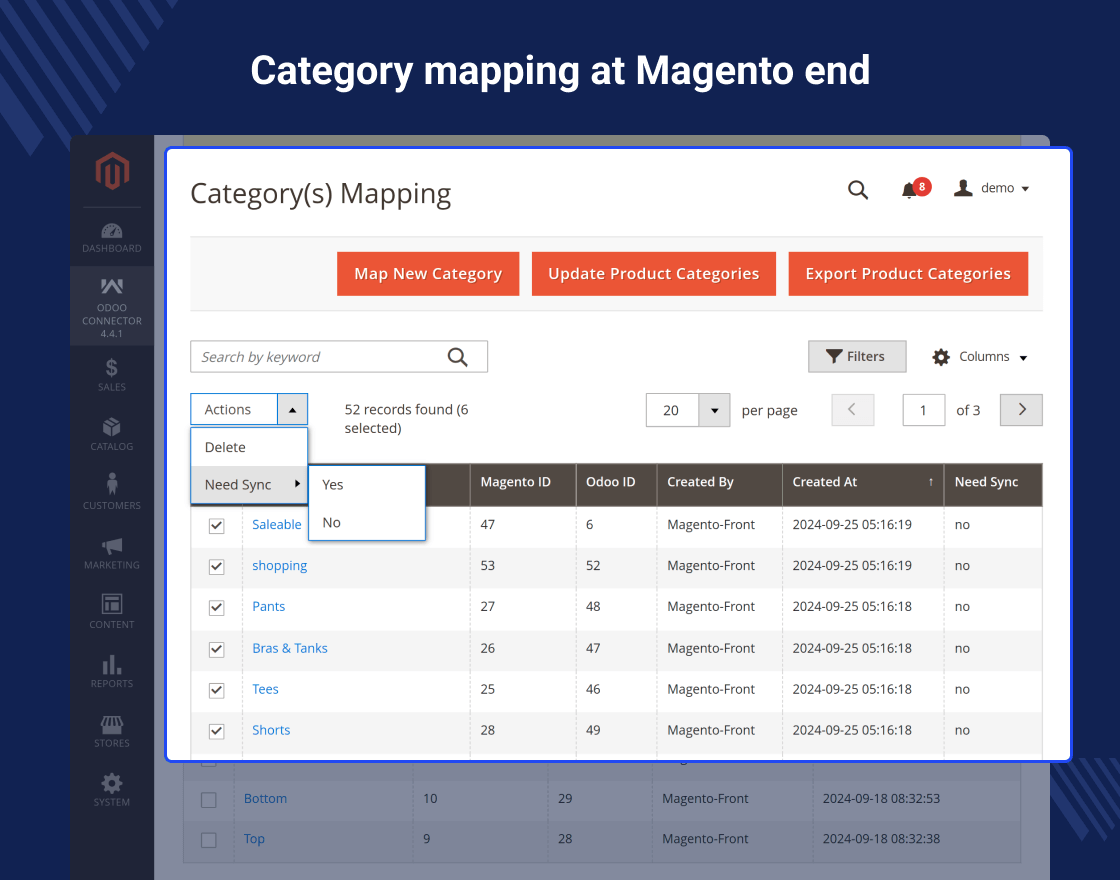Click the previous page arrow
The height and width of the screenshot is (880, 1120).
(x=852, y=409)
